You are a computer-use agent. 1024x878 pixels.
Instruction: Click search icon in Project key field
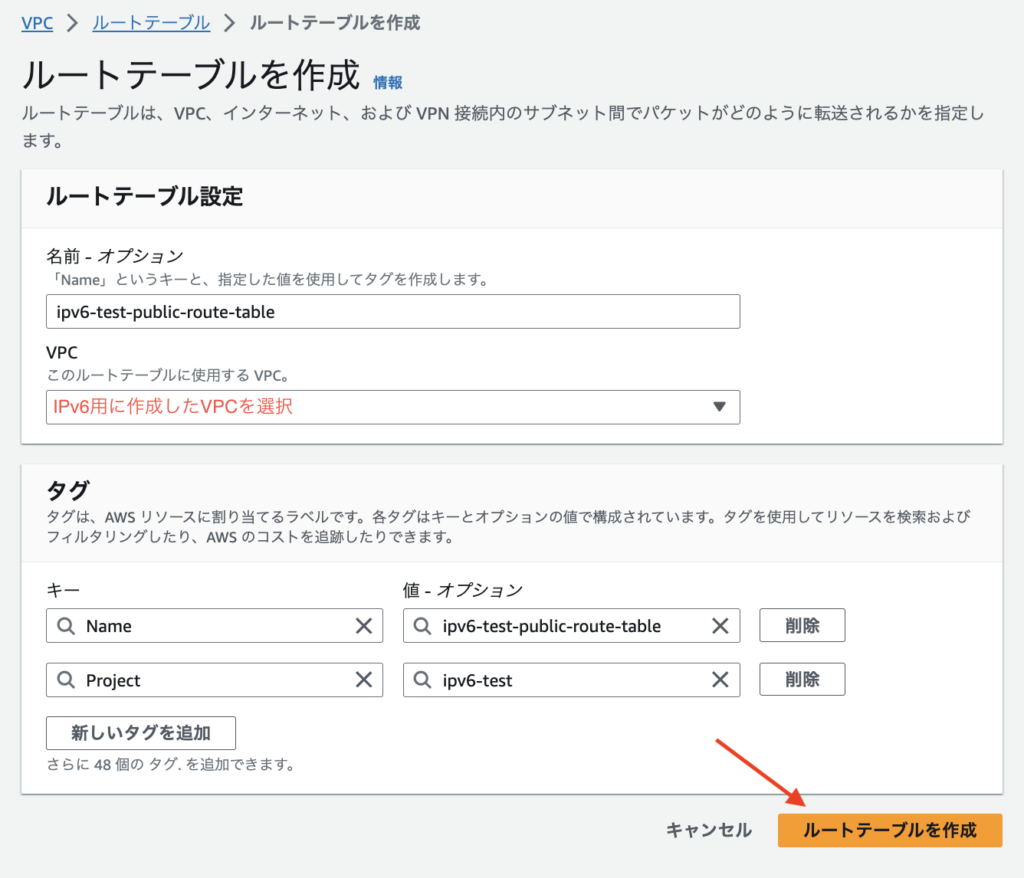click(66, 680)
